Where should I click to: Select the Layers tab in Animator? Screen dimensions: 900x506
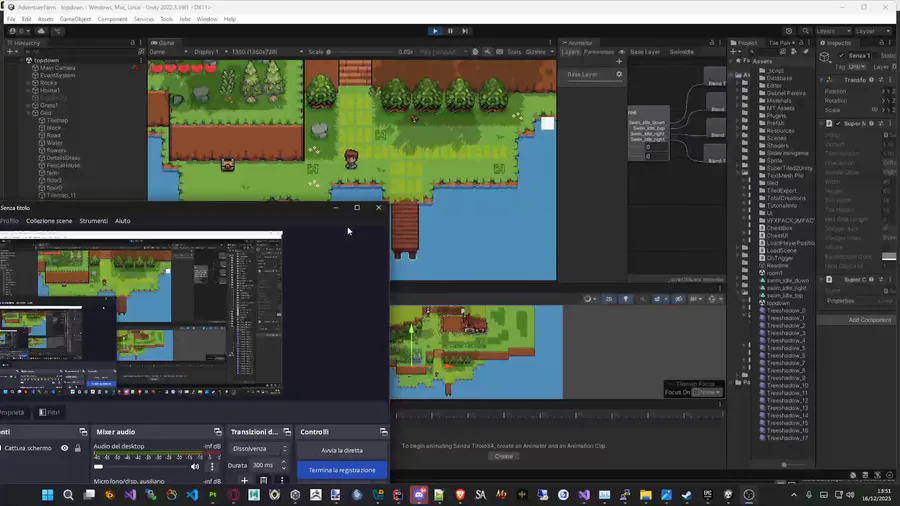tap(570, 52)
